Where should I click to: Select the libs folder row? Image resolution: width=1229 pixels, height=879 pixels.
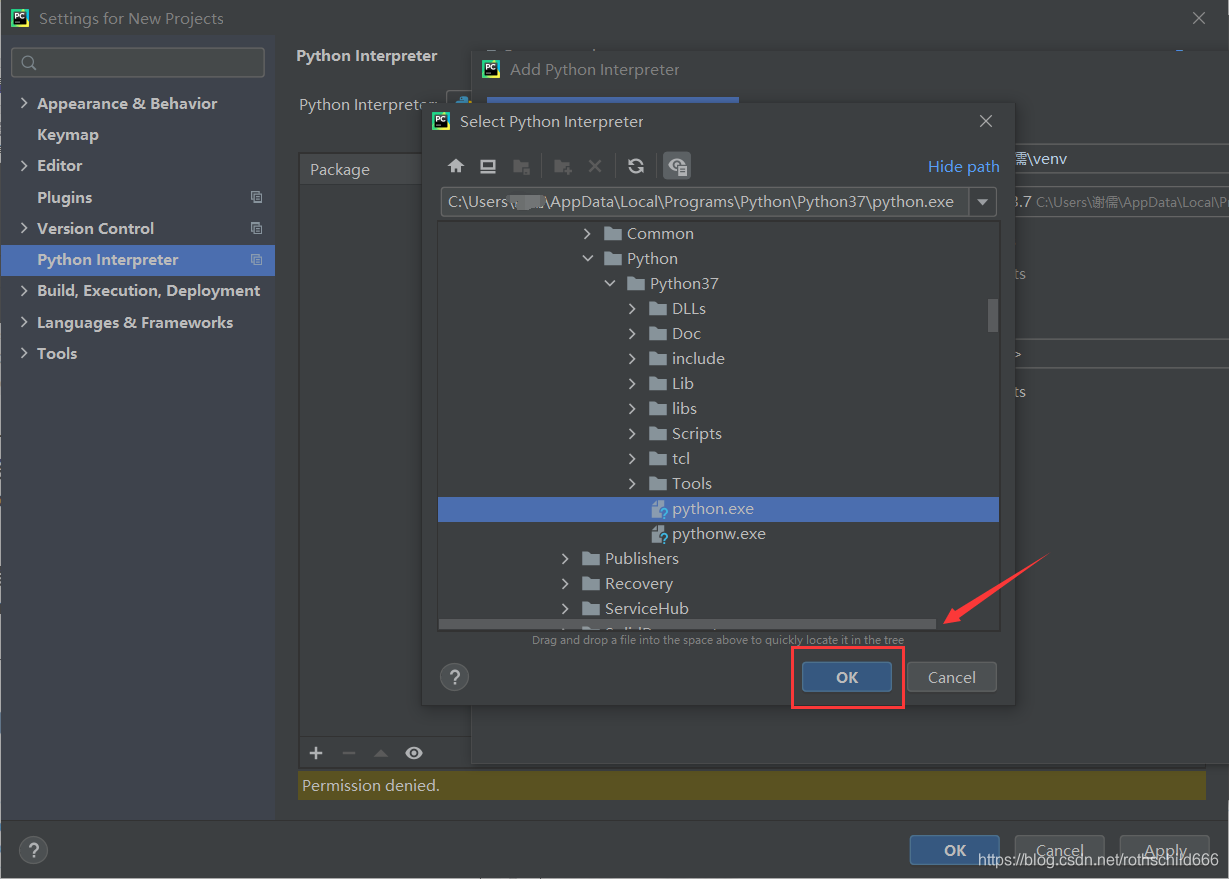718,409
